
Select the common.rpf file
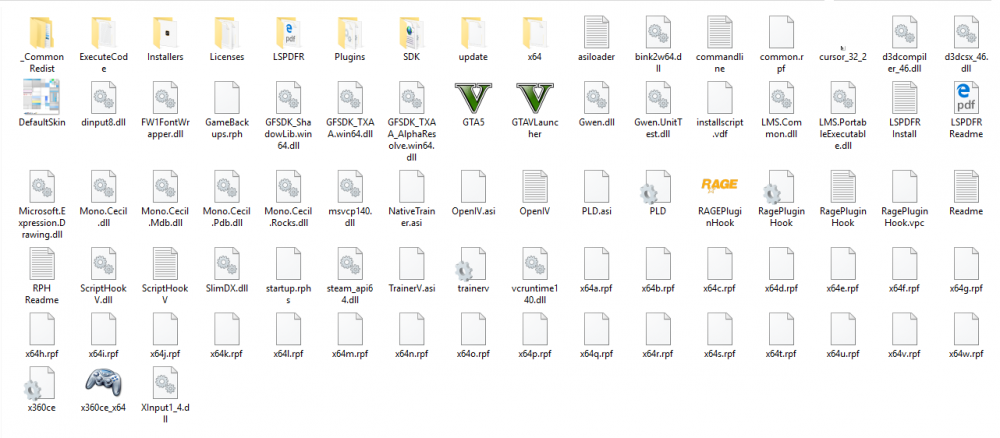tap(781, 33)
